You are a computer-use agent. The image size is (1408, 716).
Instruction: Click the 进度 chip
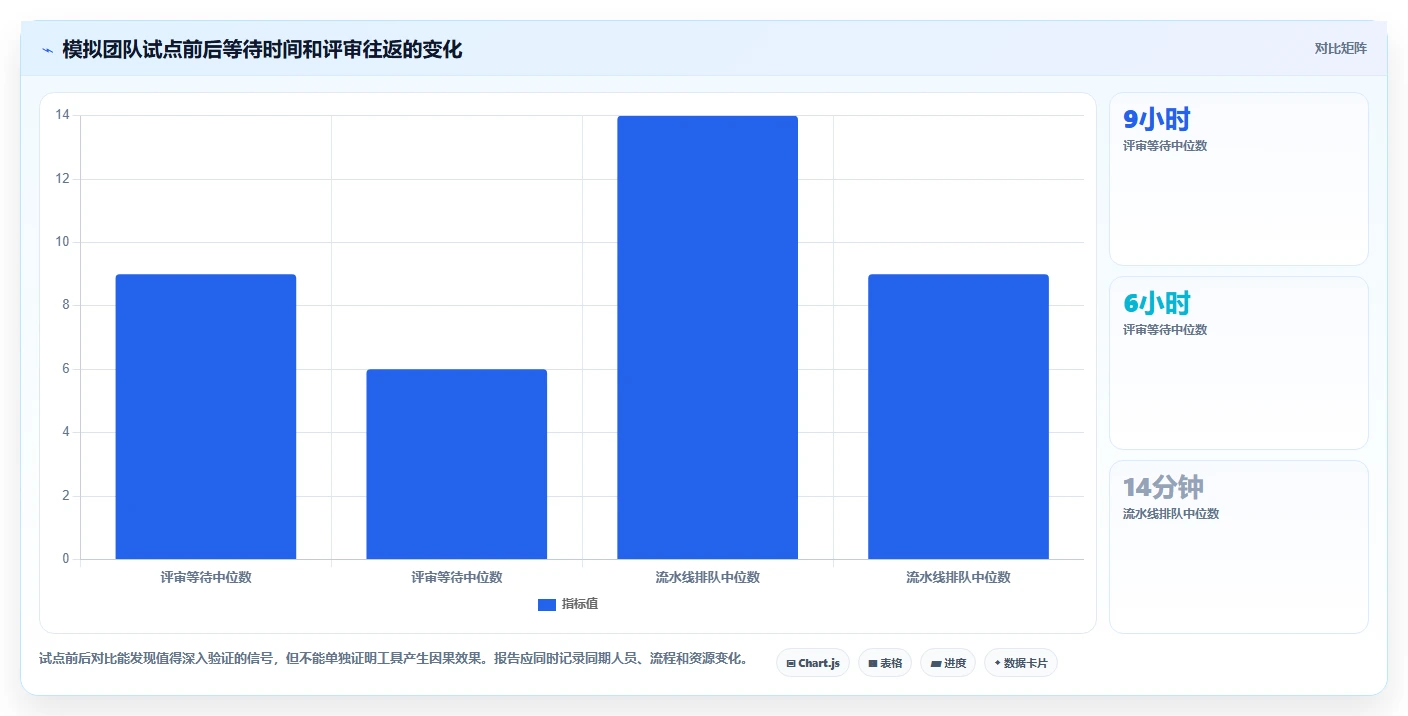coord(948,663)
